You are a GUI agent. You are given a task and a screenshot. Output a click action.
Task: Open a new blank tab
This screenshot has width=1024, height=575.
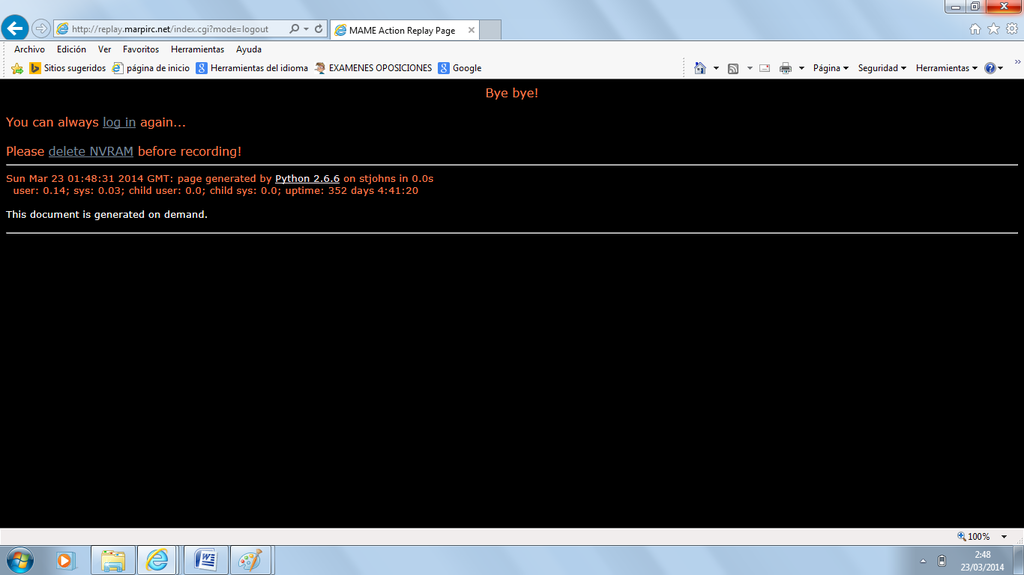point(490,30)
